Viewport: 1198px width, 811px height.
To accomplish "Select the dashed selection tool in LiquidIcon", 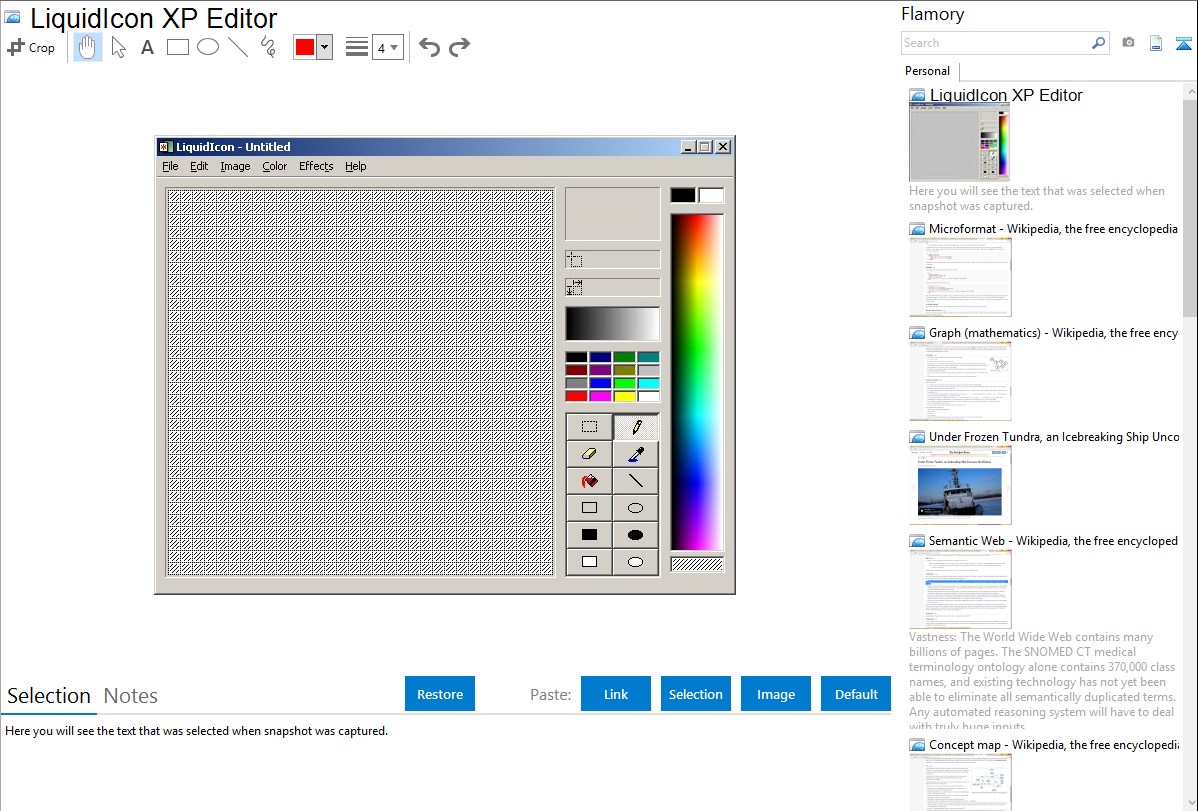I will click(589, 427).
